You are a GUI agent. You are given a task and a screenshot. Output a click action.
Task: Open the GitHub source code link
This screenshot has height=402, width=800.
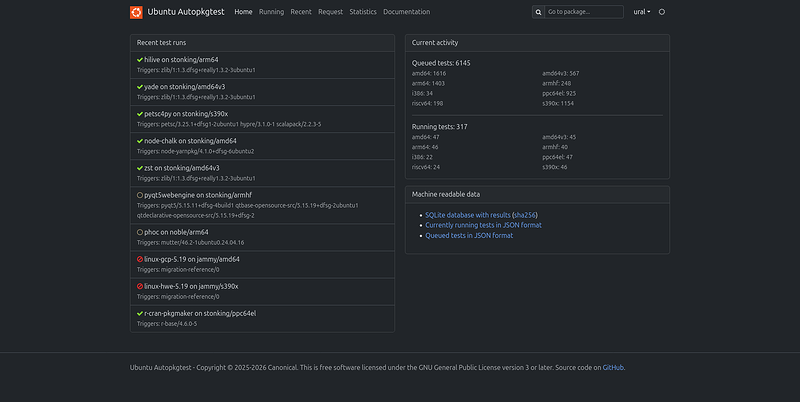[613, 367]
